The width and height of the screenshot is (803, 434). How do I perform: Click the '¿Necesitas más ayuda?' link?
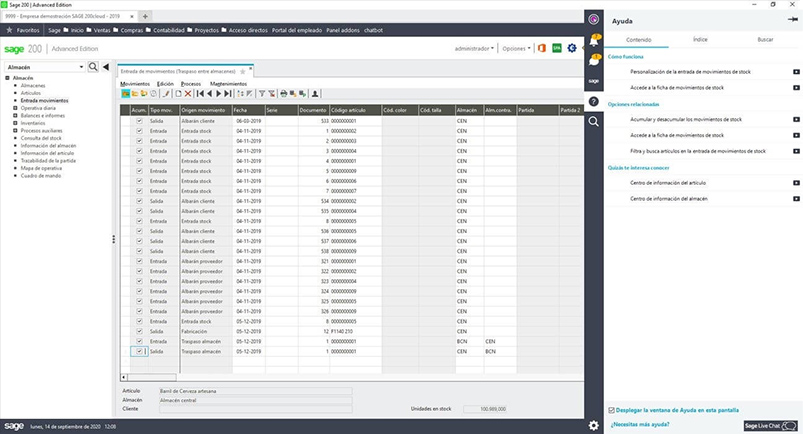[640, 425]
